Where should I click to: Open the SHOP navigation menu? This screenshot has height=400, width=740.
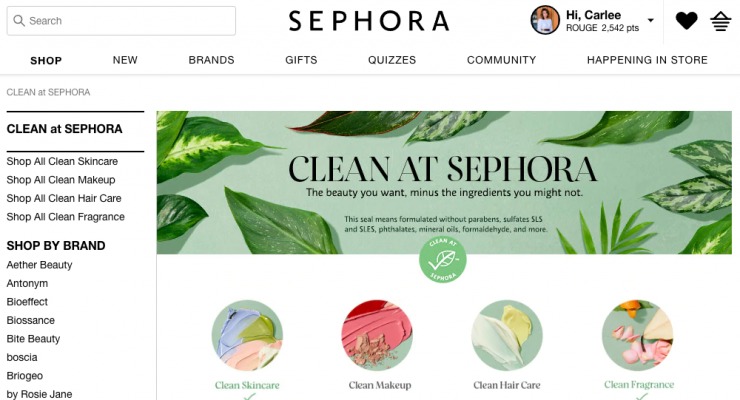[46, 60]
